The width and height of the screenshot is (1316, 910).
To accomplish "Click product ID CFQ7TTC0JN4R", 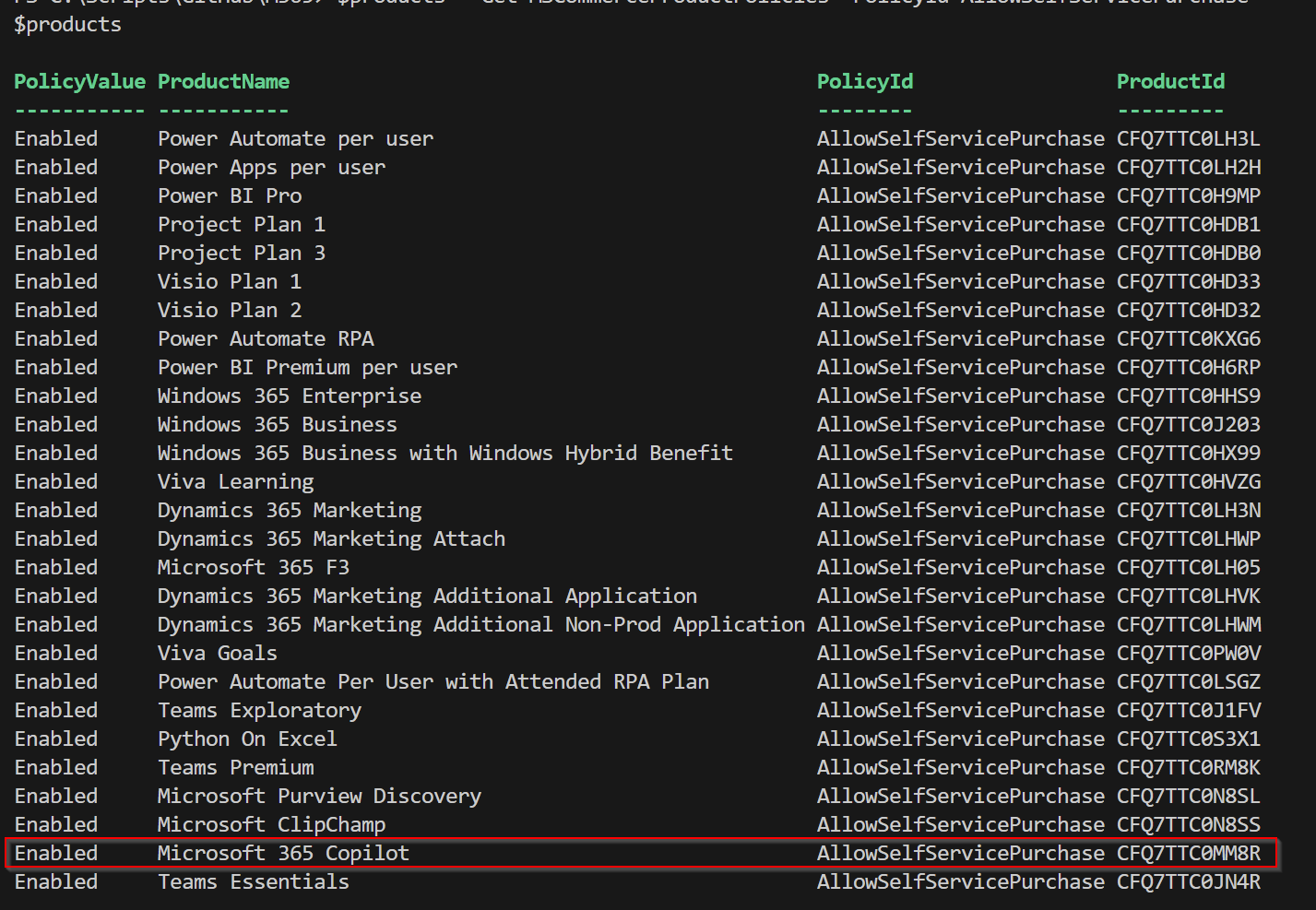I will (1188, 882).
